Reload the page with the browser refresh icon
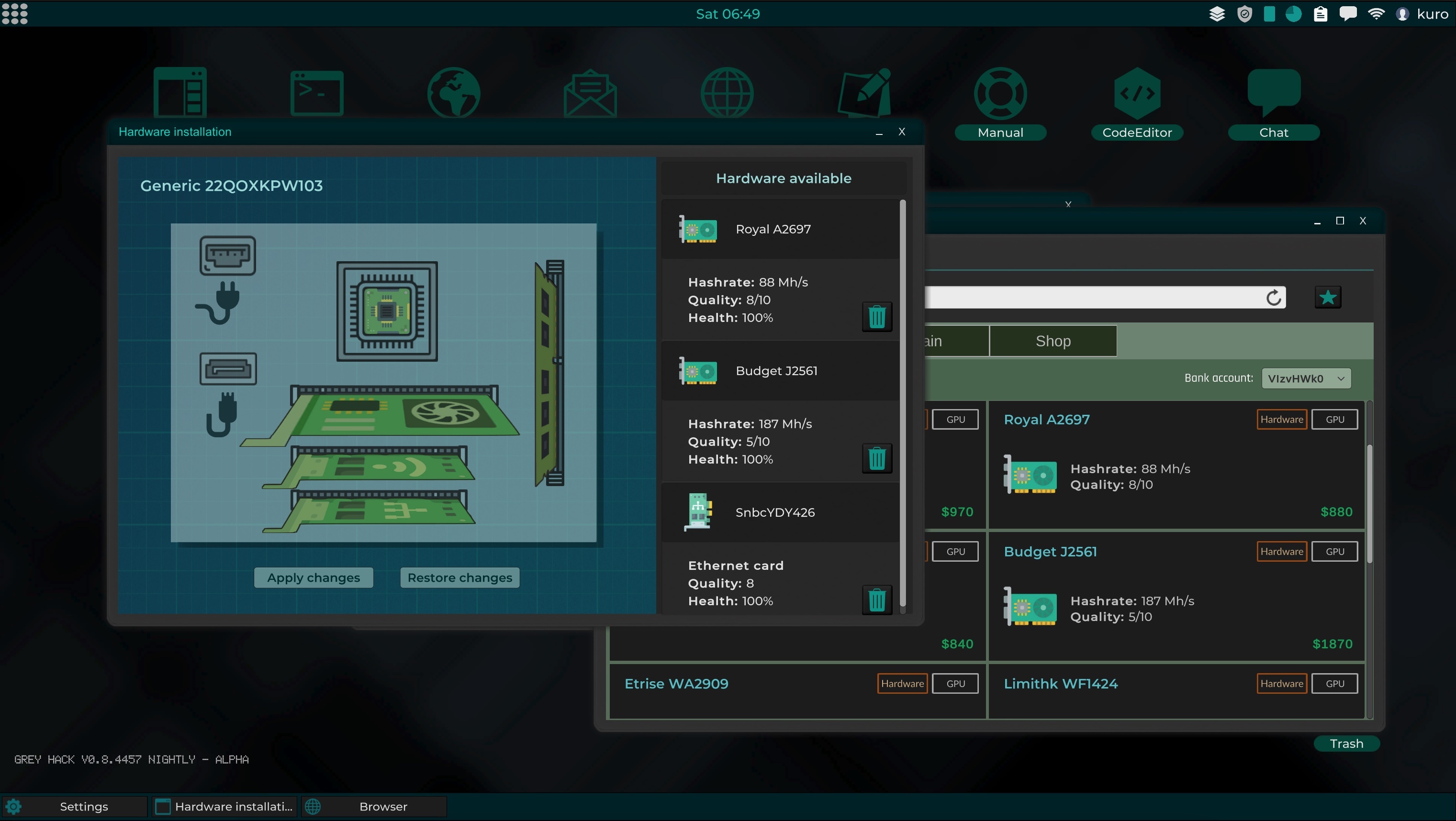Image resolution: width=1456 pixels, height=821 pixels. tap(1274, 297)
